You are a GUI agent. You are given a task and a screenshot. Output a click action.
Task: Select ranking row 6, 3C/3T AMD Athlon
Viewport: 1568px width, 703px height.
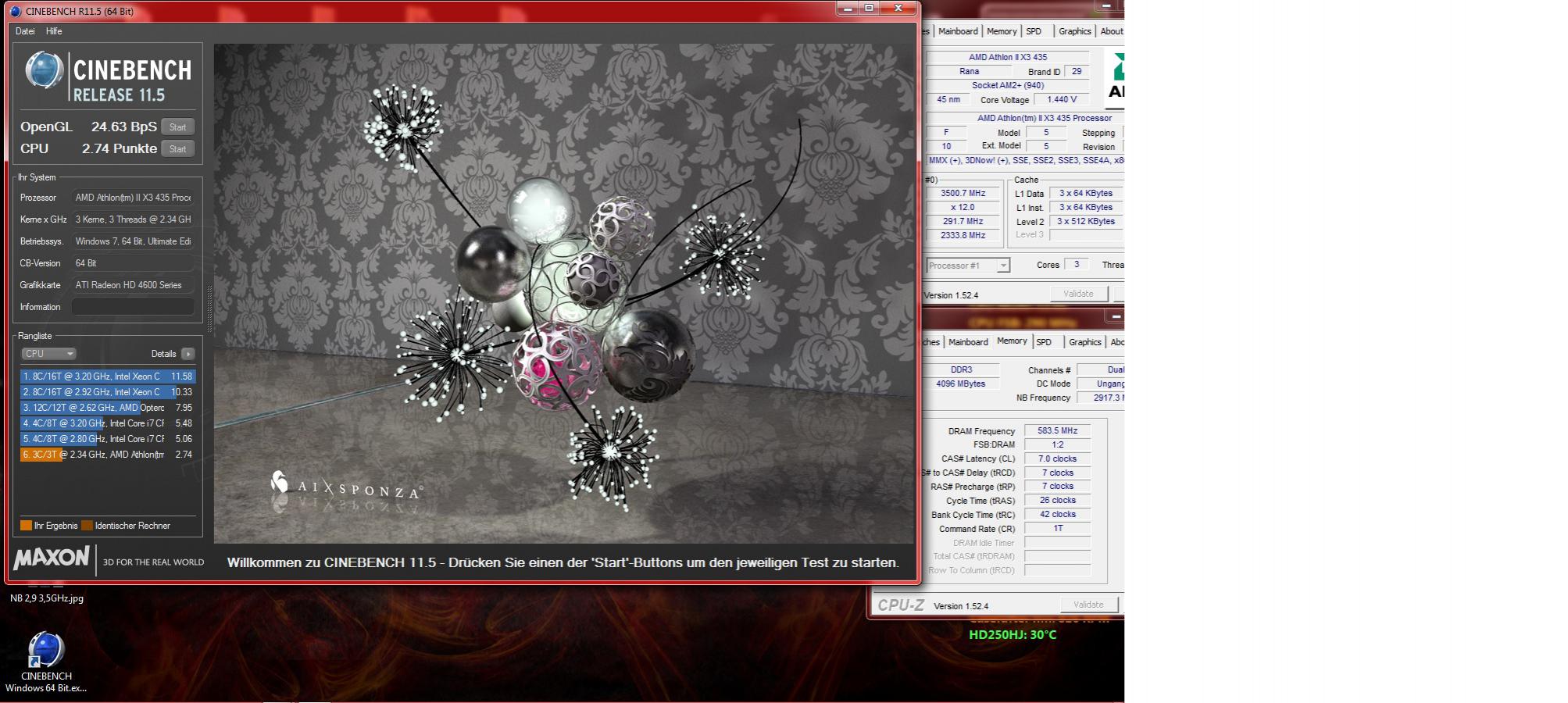tap(108, 455)
